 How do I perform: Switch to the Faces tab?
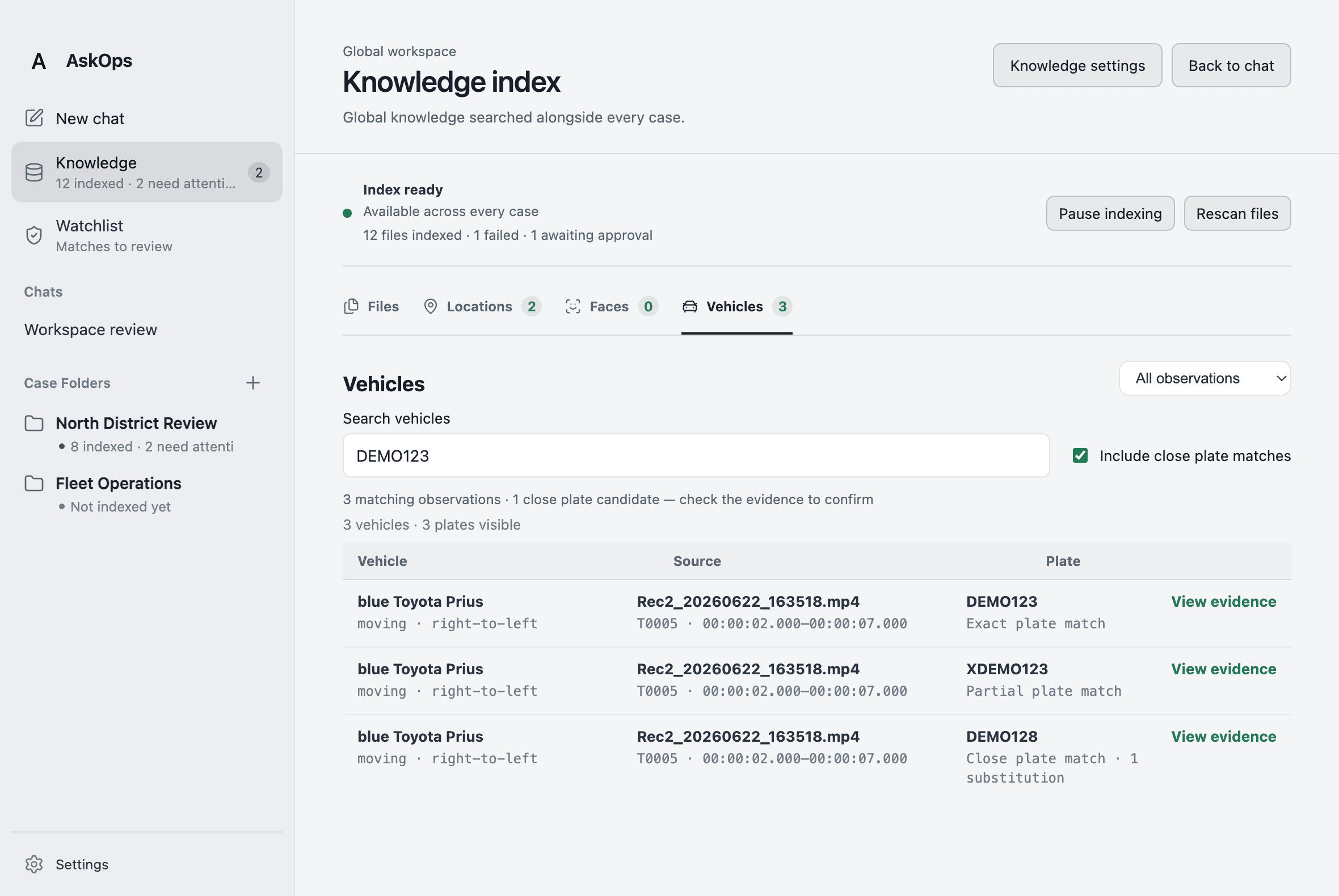coord(611,307)
